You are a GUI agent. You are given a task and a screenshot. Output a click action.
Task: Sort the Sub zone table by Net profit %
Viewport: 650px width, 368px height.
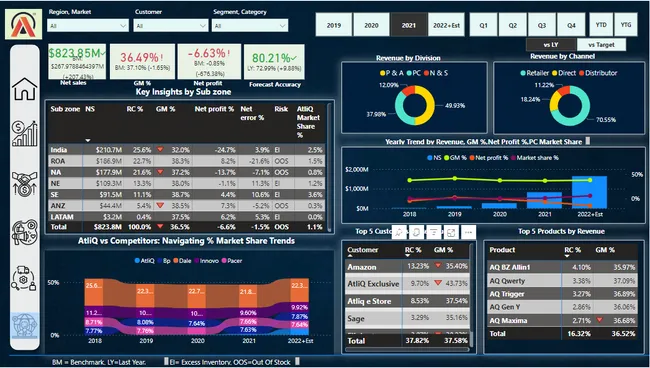[x=214, y=109]
